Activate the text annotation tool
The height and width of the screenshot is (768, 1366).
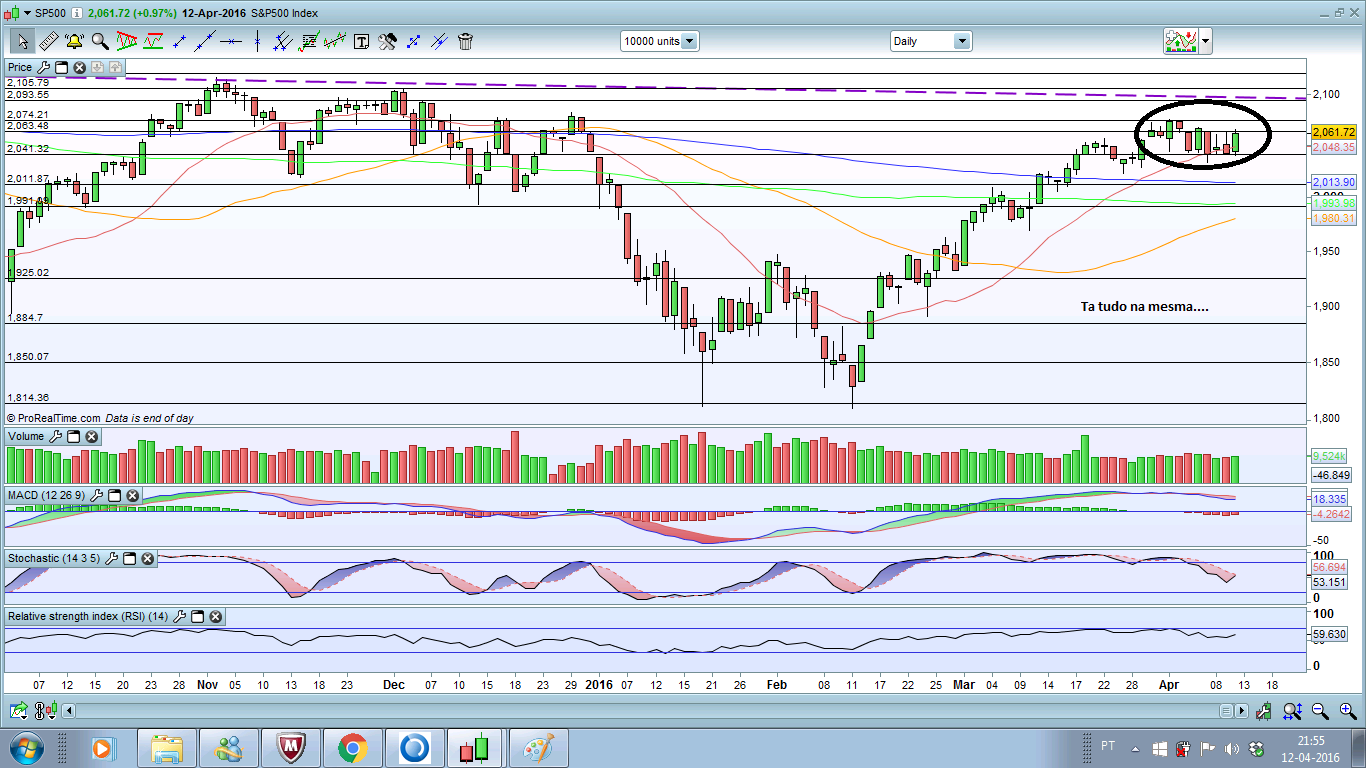pos(361,41)
